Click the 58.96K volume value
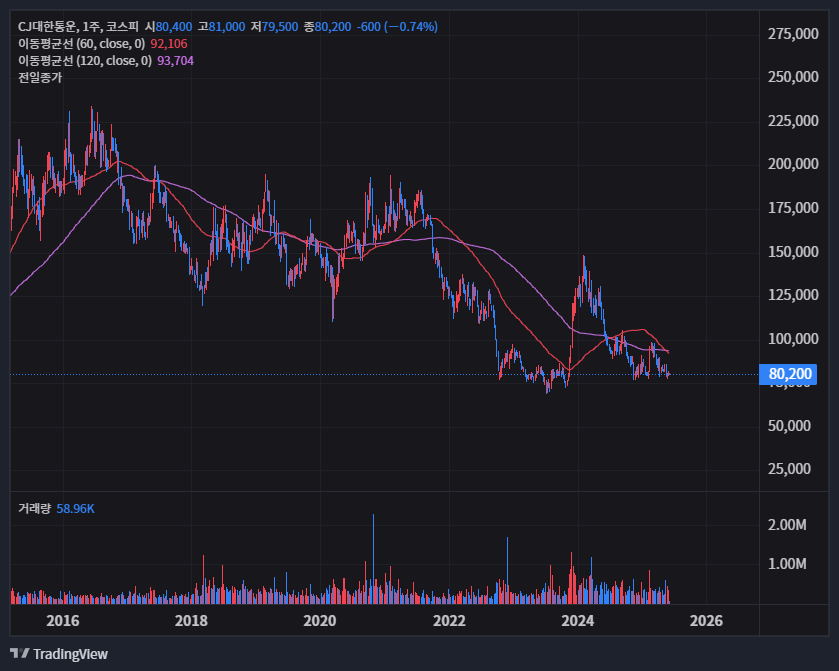The width and height of the screenshot is (839, 671). (75, 509)
